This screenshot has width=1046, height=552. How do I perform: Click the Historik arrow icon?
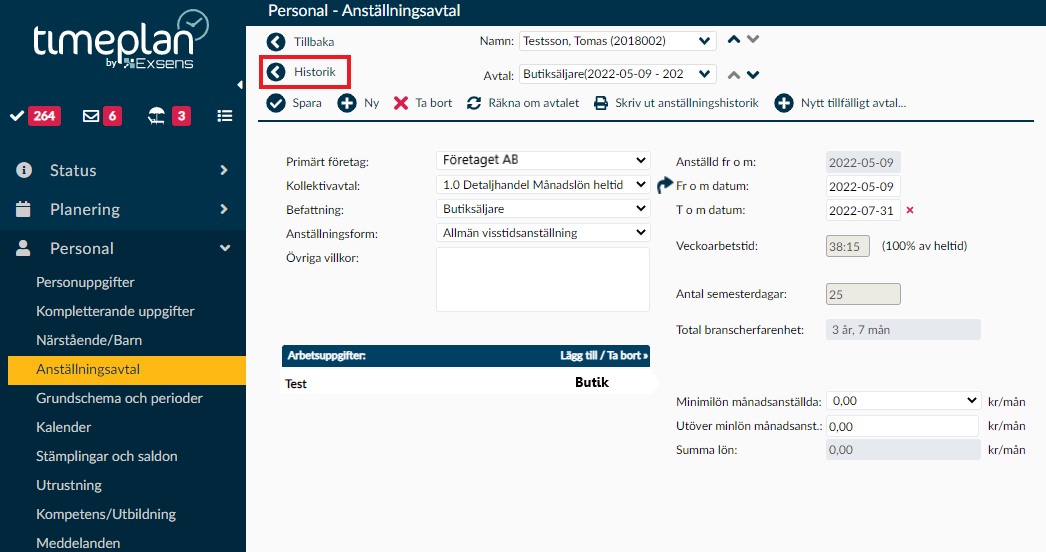pyautogui.click(x=276, y=72)
